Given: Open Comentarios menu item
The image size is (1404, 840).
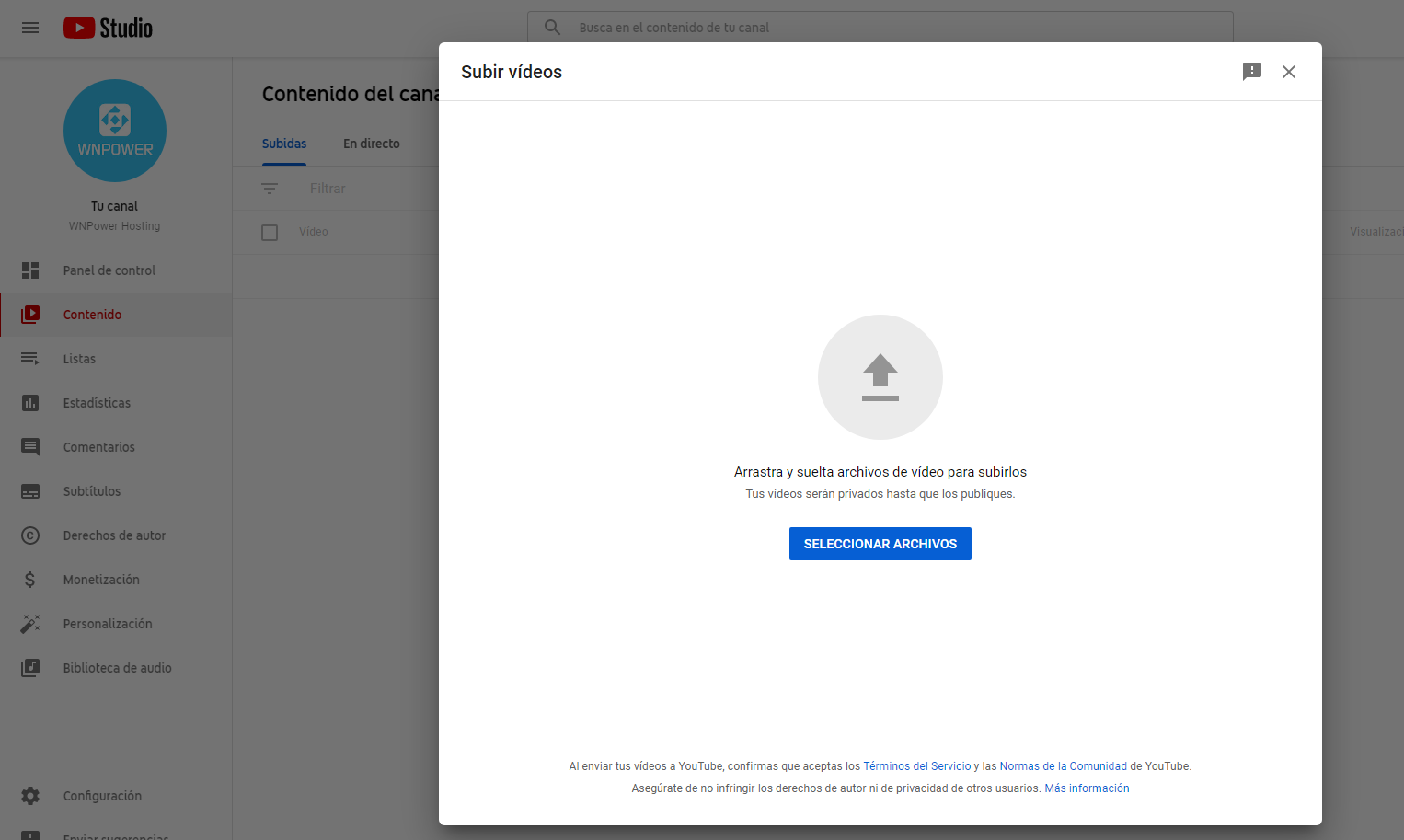Looking at the screenshot, I should 116,447.
